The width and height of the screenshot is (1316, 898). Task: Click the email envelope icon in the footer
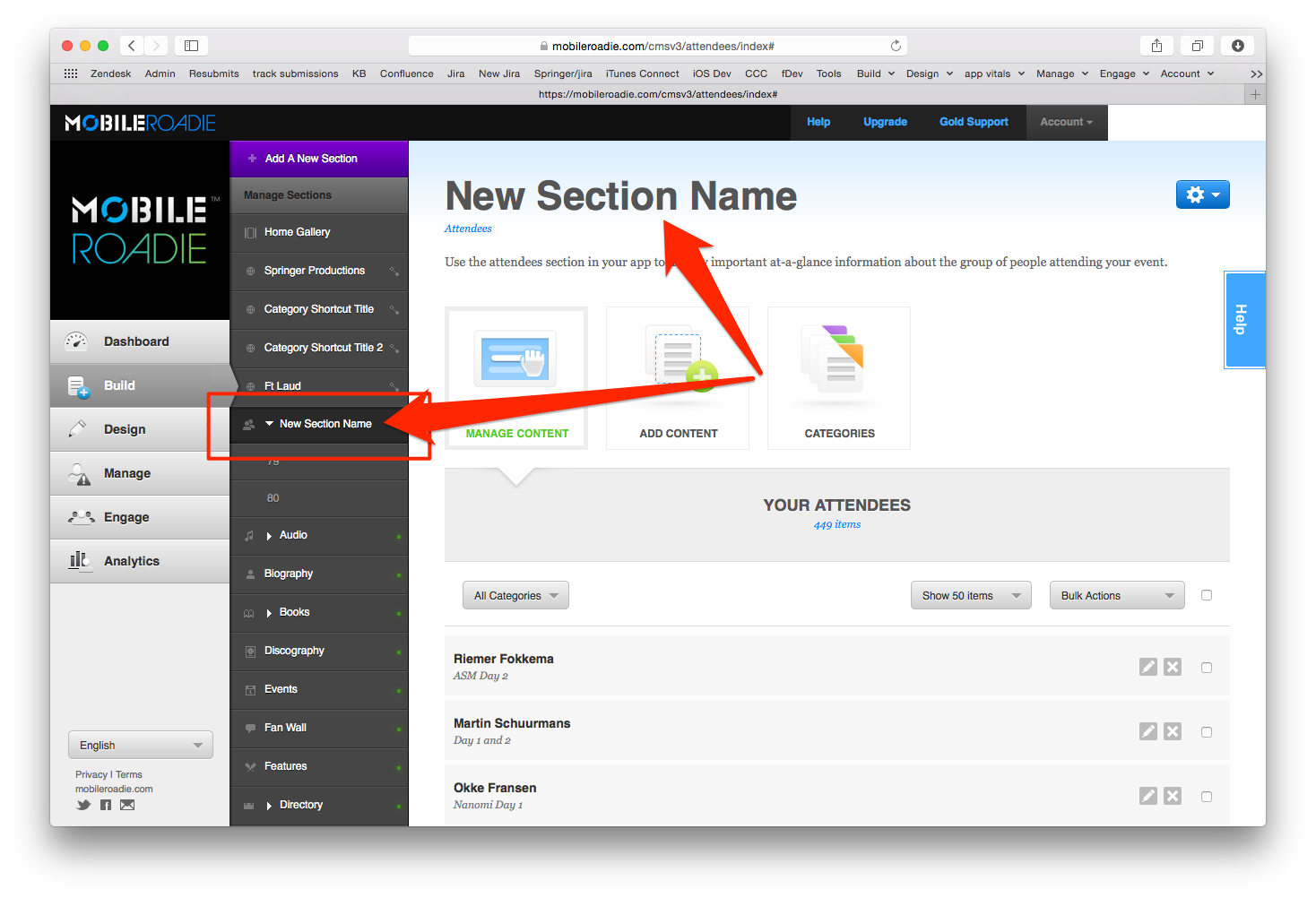(127, 805)
